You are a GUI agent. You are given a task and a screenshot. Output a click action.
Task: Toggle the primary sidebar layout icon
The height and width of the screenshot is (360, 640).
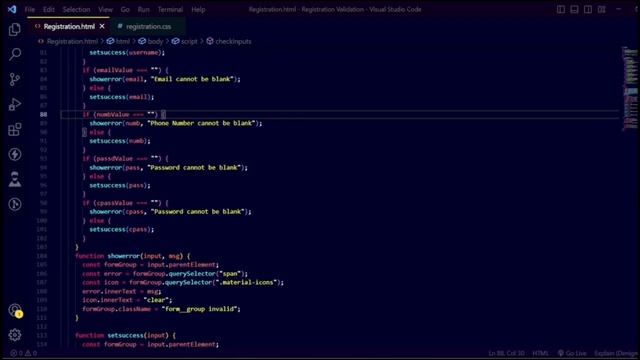561,9
